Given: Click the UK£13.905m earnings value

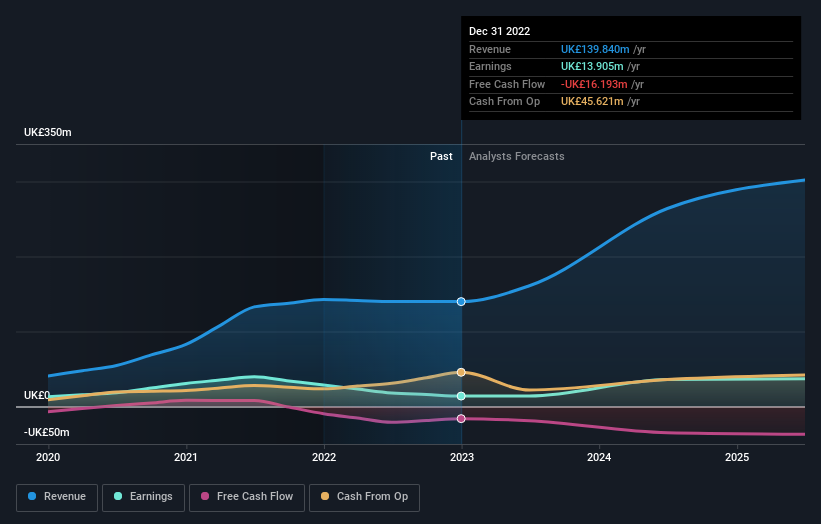Looking at the screenshot, I should 592,66.
